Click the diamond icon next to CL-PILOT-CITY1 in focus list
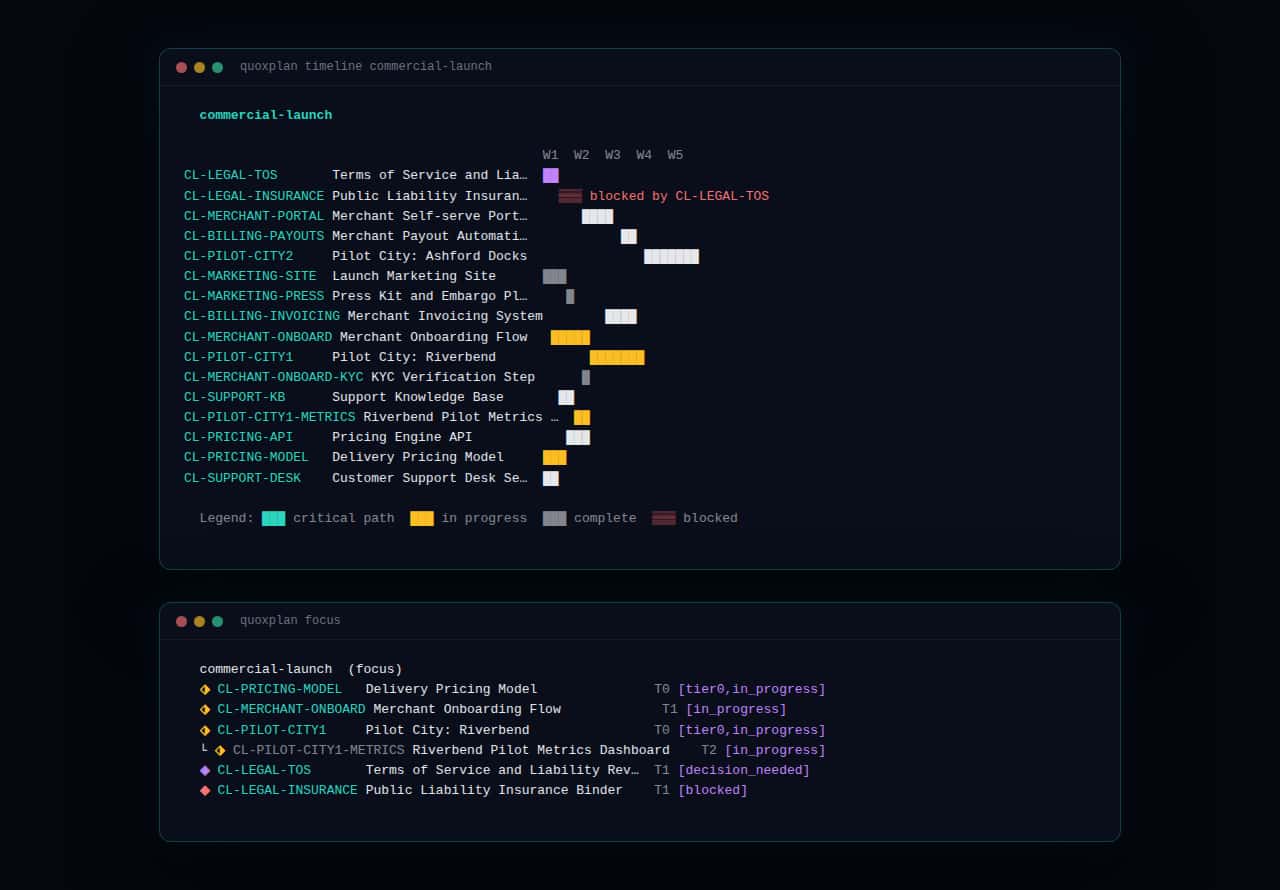This screenshot has height=890, width=1280. click(205, 730)
